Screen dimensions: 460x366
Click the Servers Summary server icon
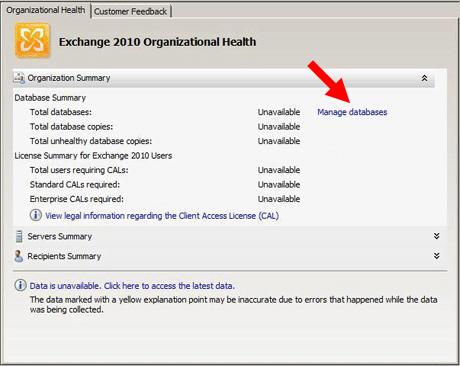pos(19,236)
